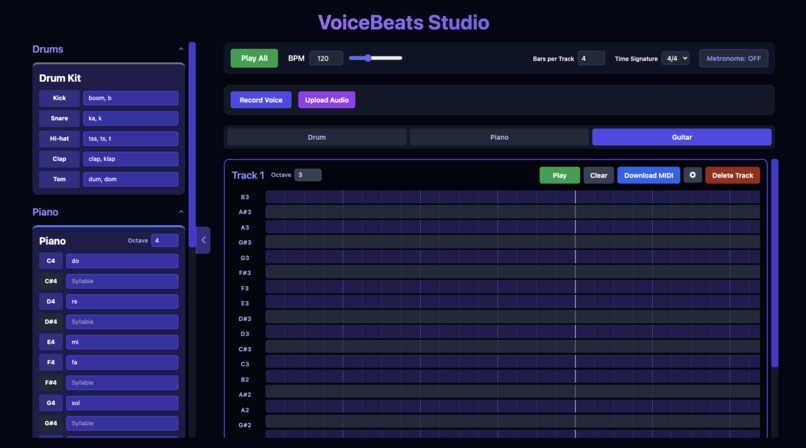
Task: Click the Hi-hat drum label button
Action: pos(59,139)
